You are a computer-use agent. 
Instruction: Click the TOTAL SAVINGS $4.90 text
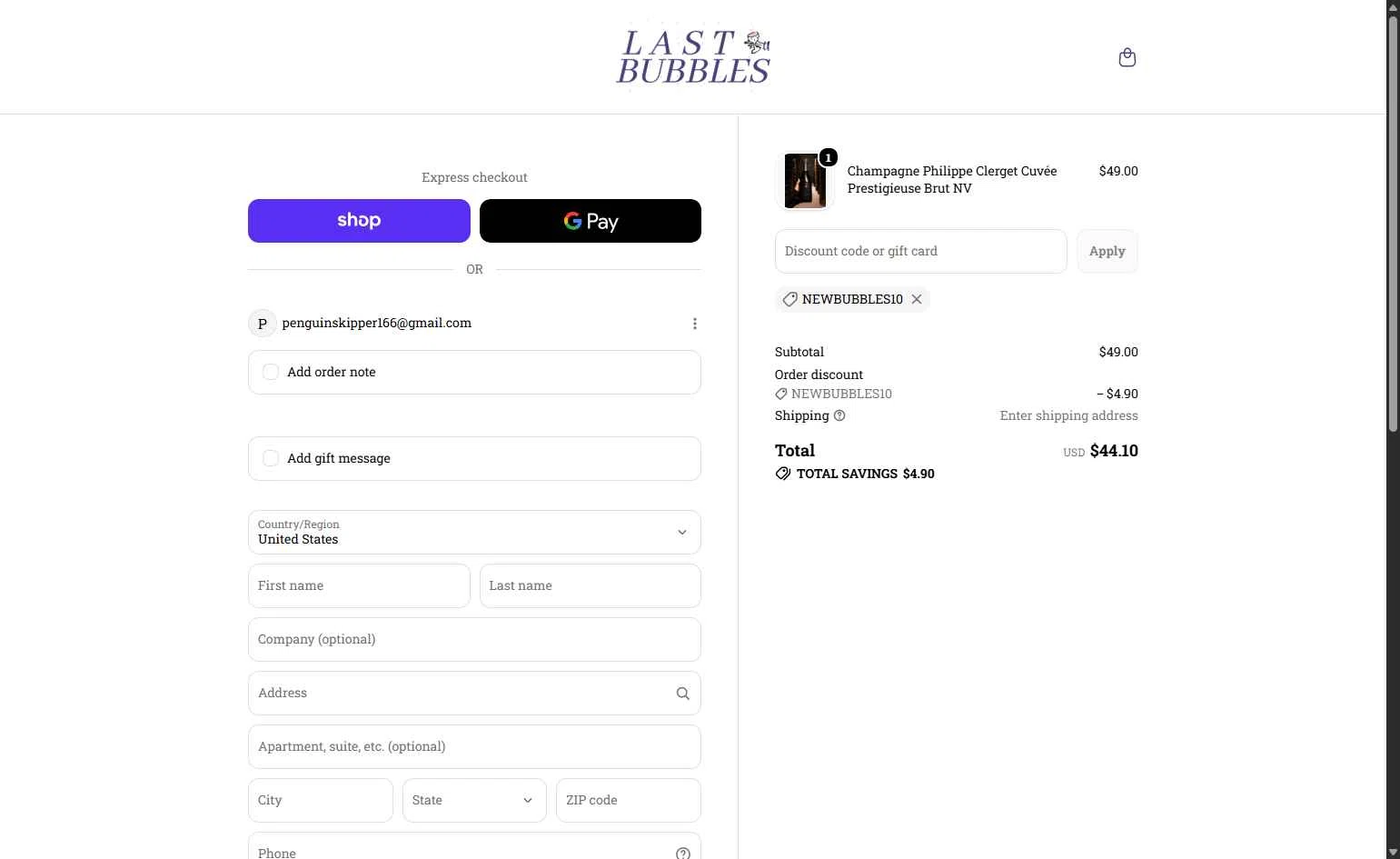(x=866, y=474)
